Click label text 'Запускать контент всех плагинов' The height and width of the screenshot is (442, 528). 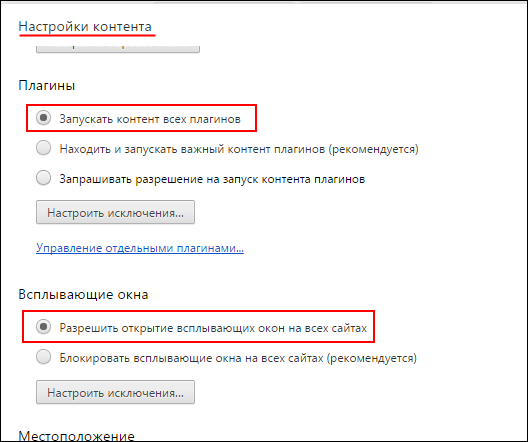(x=150, y=119)
